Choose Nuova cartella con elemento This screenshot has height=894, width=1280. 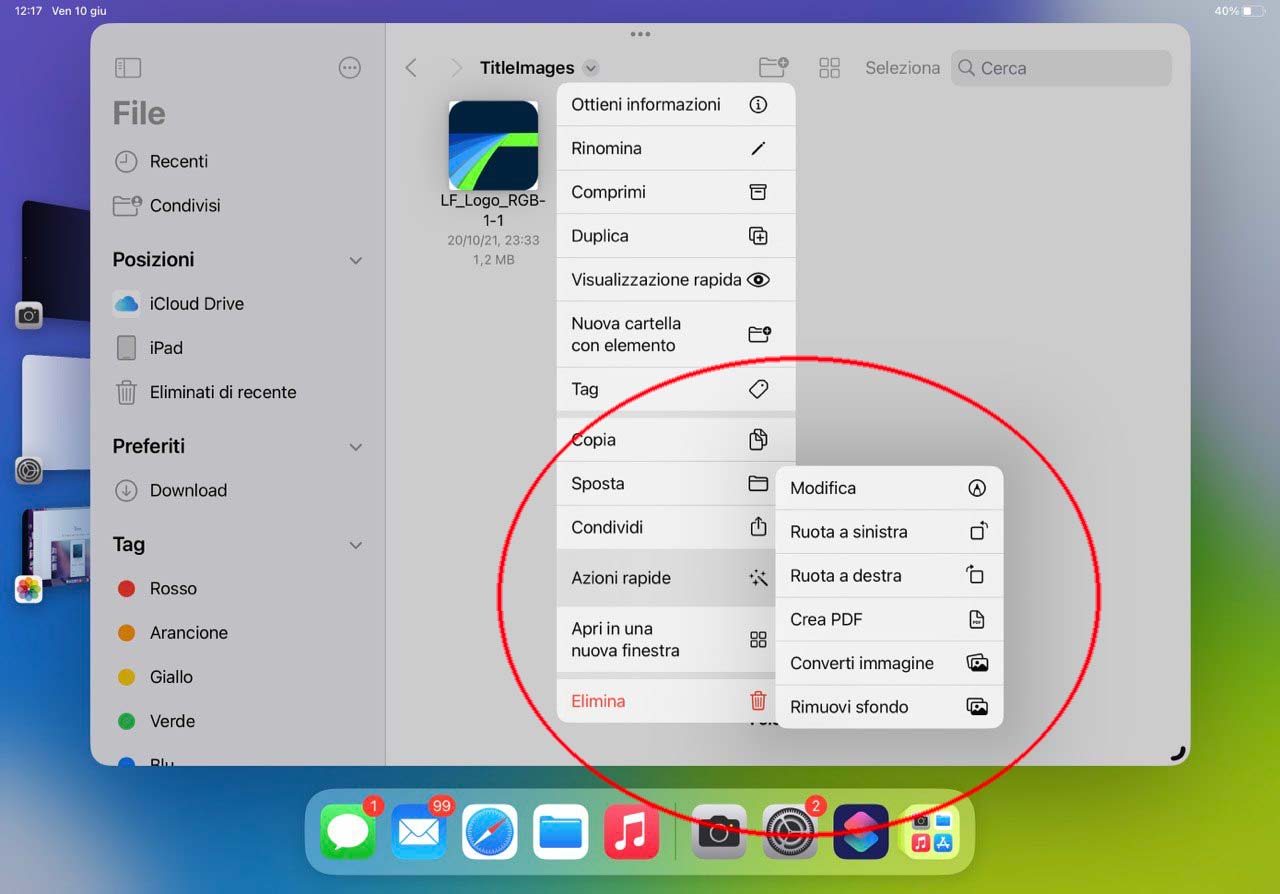pos(676,334)
